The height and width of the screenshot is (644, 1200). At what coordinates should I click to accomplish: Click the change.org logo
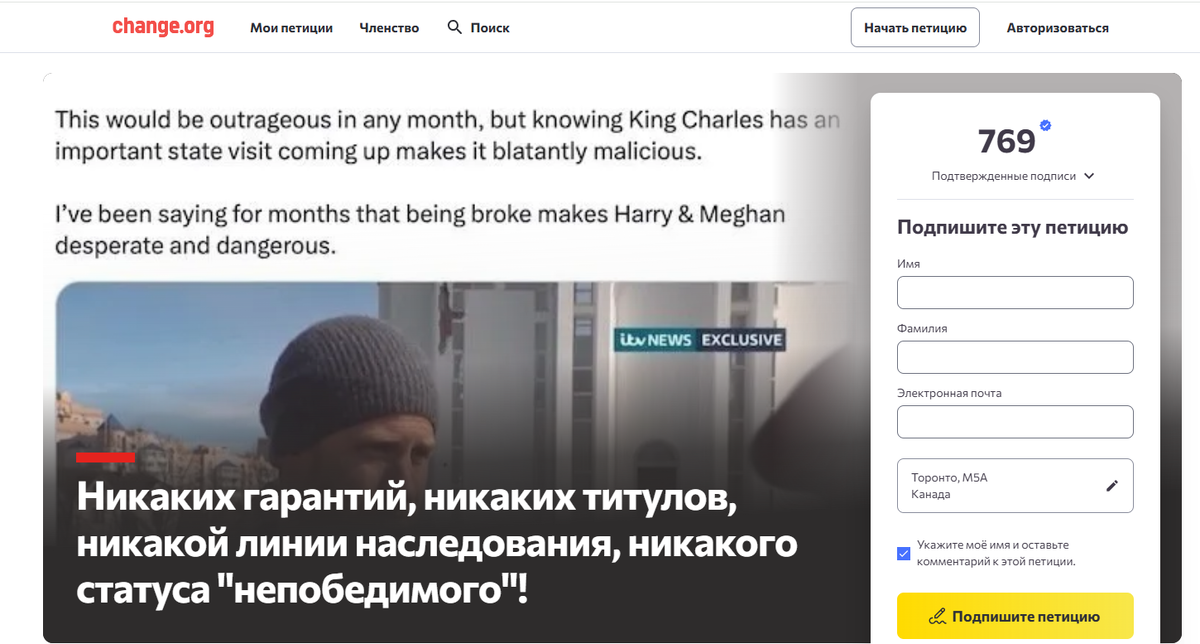163,27
